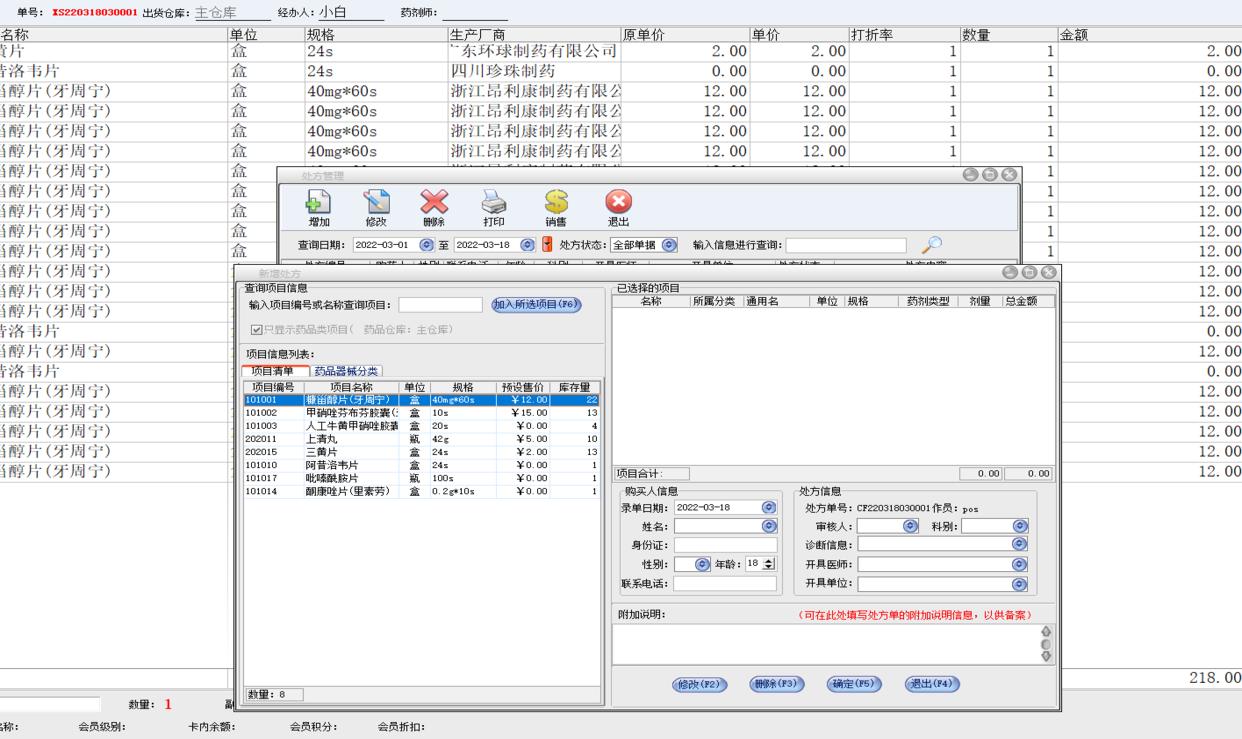The height and width of the screenshot is (739, 1242).
Task: Click the 年龄 spinner stepper
Action: click(769, 564)
